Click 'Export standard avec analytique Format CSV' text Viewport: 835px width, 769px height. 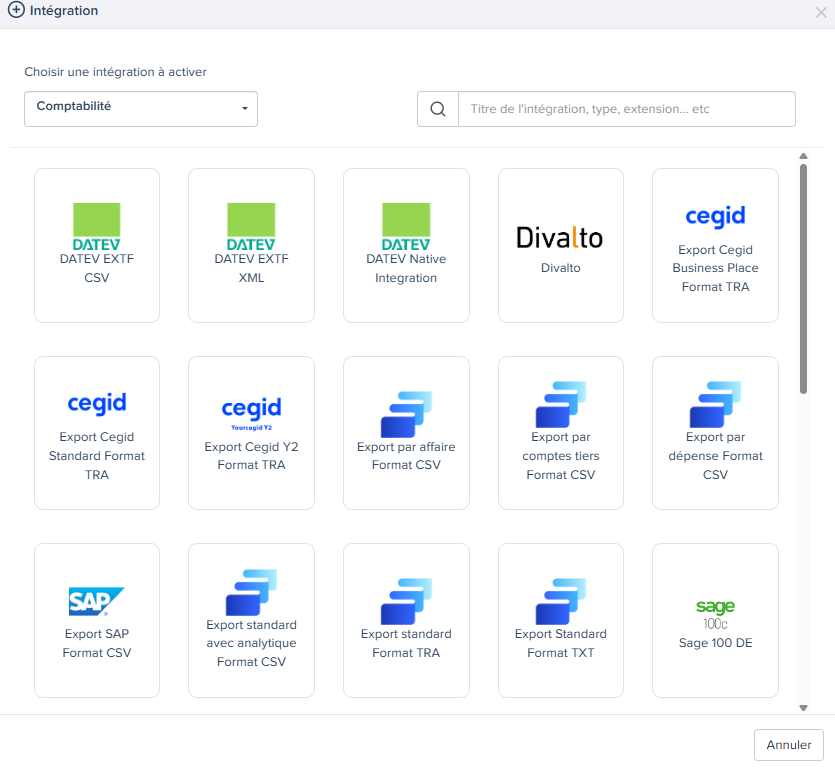[251, 643]
